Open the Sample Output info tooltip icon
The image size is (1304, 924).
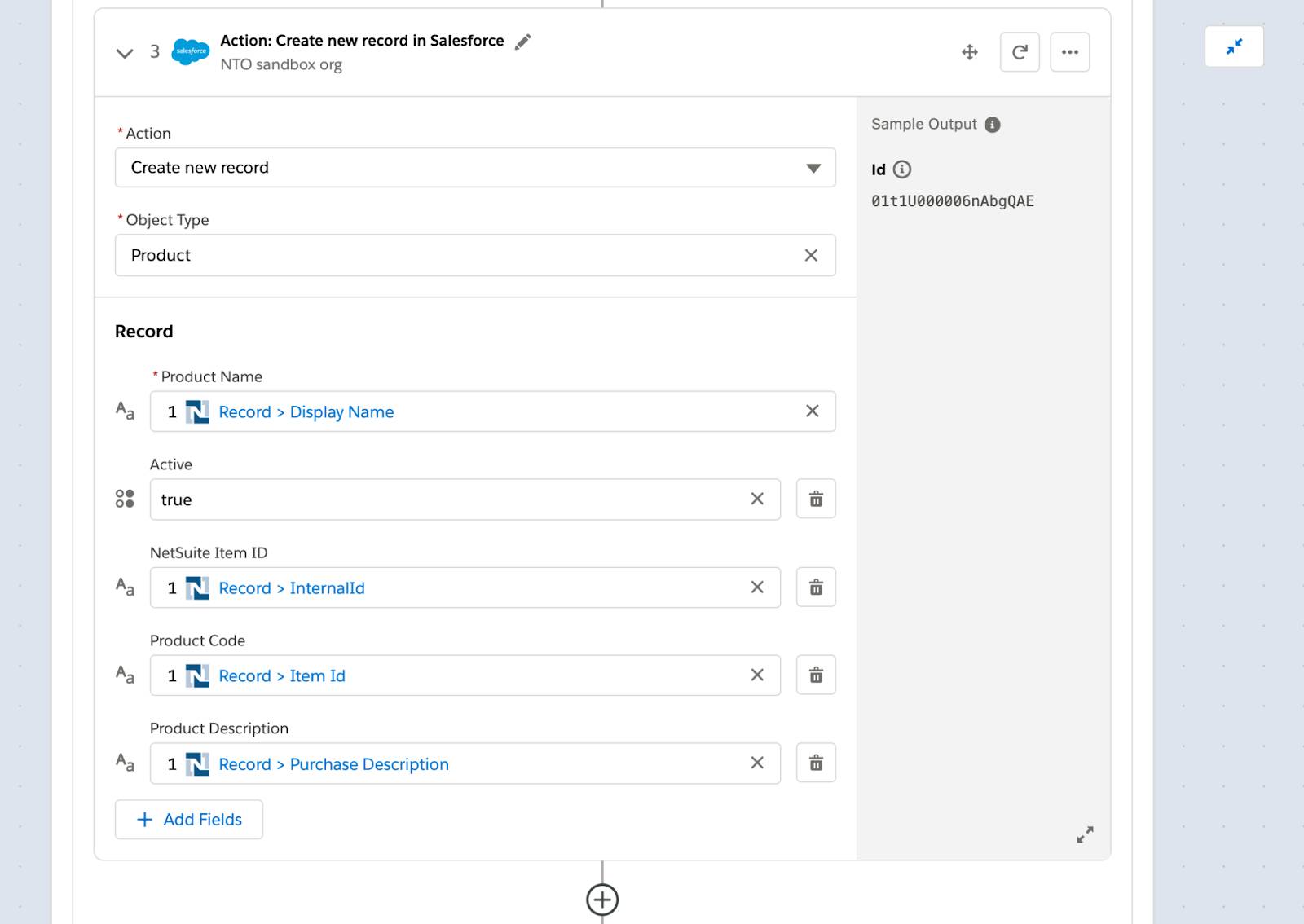(x=993, y=124)
